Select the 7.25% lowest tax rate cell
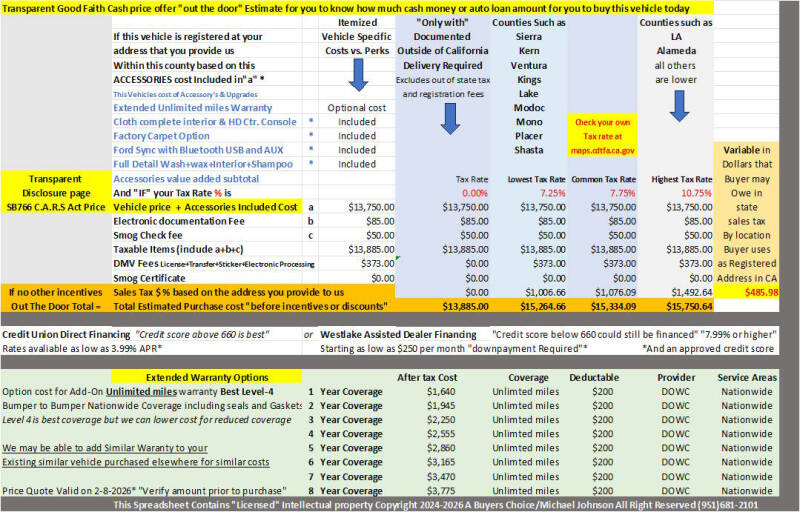The image size is (800, 512). pos(553,193)
